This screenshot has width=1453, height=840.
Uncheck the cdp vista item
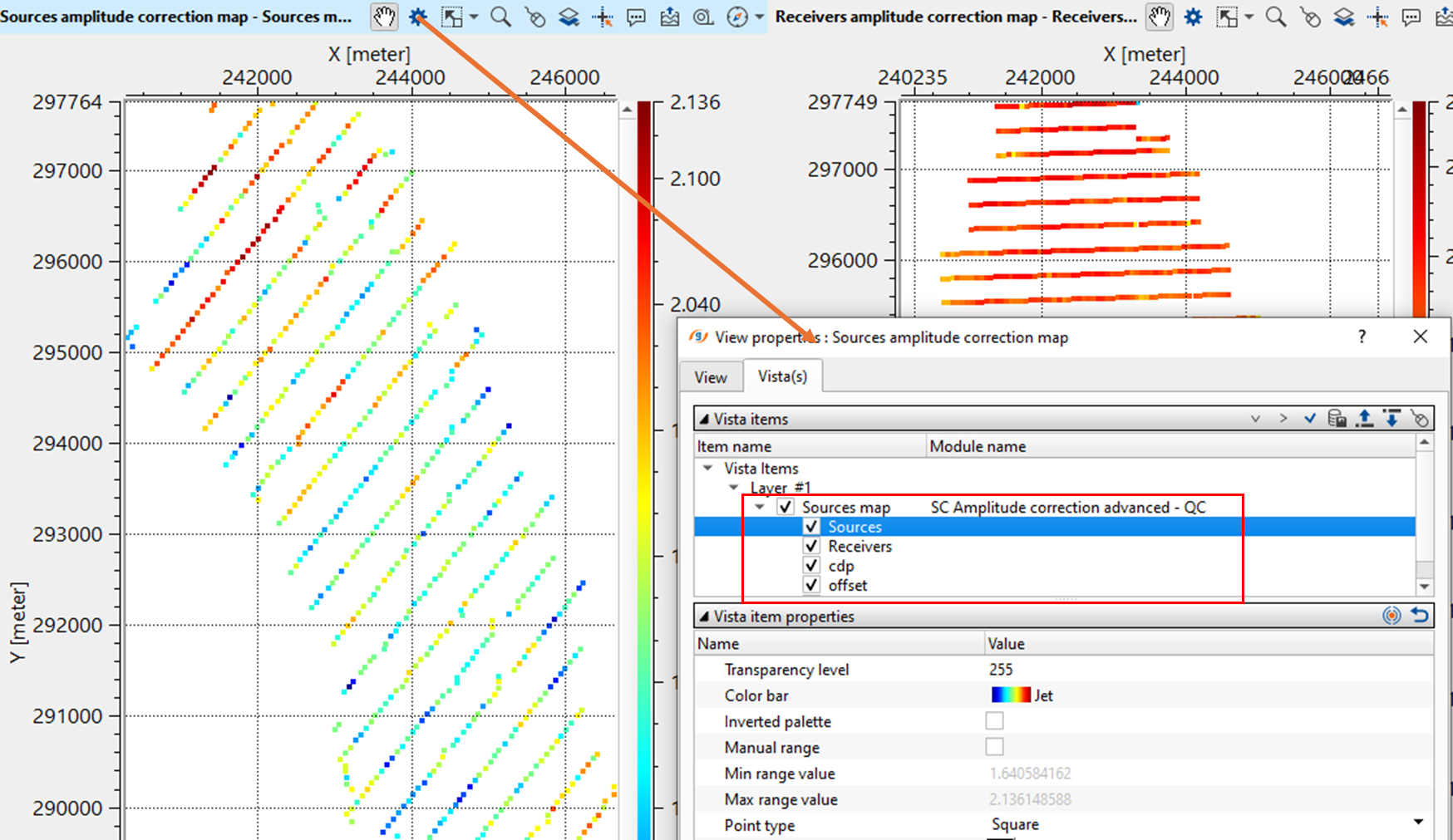[812, 566]
